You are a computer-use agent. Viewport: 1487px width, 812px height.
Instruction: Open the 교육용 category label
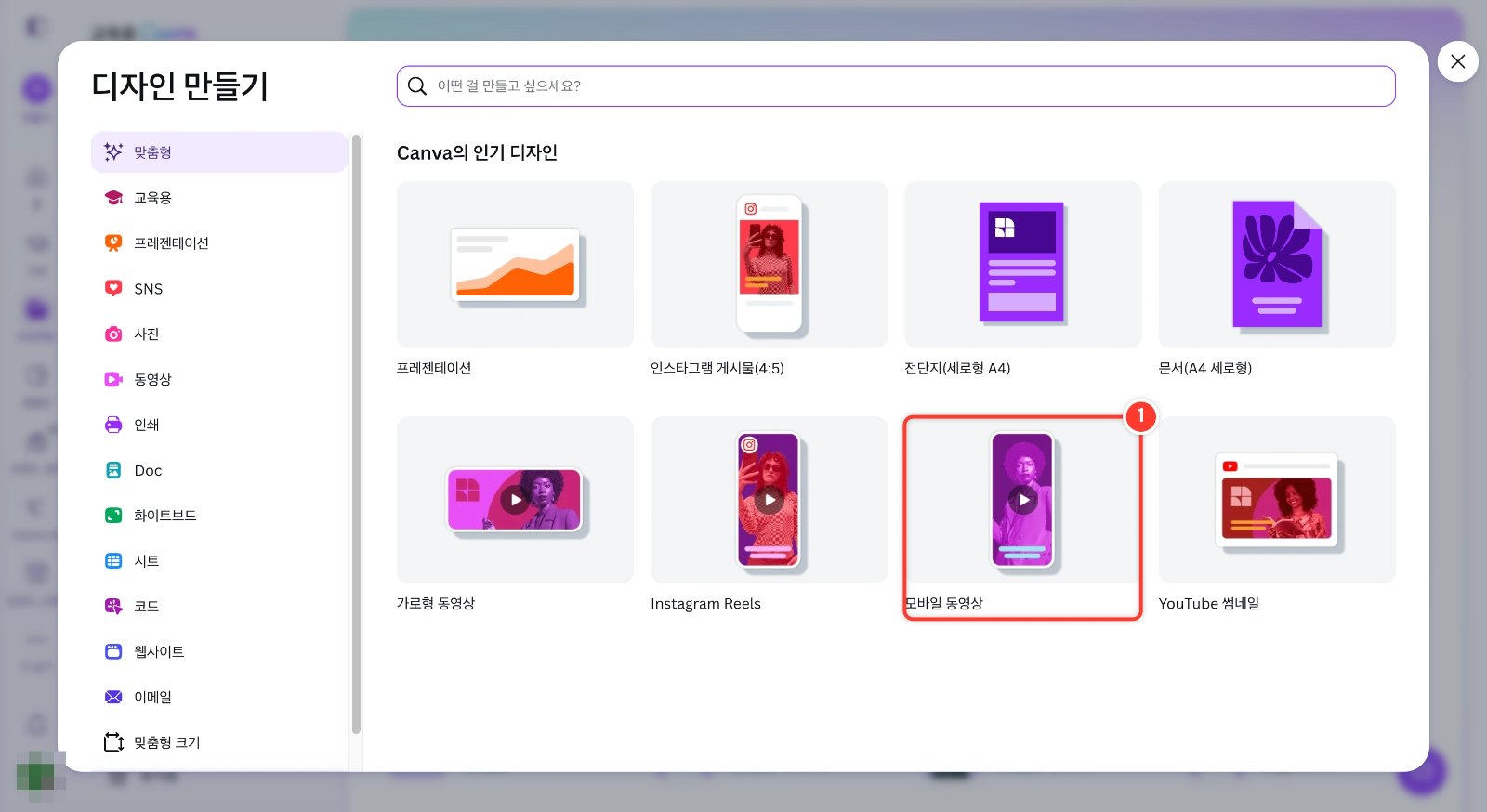pyautogui.click(x=152, y=197)
